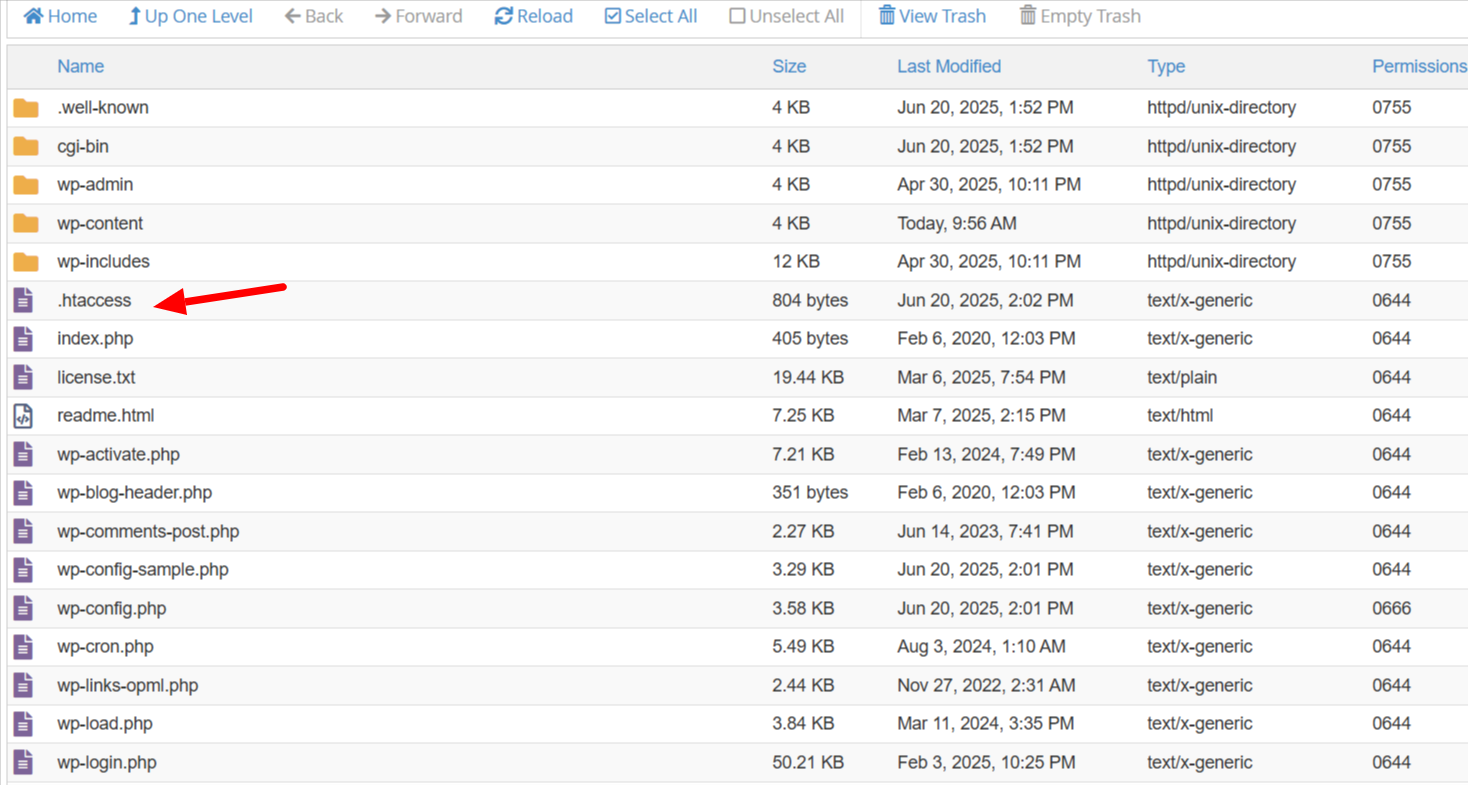Click the wp-login.php file icon
This screenshot has width=1468, height=785.
click(x=23, y=762)
